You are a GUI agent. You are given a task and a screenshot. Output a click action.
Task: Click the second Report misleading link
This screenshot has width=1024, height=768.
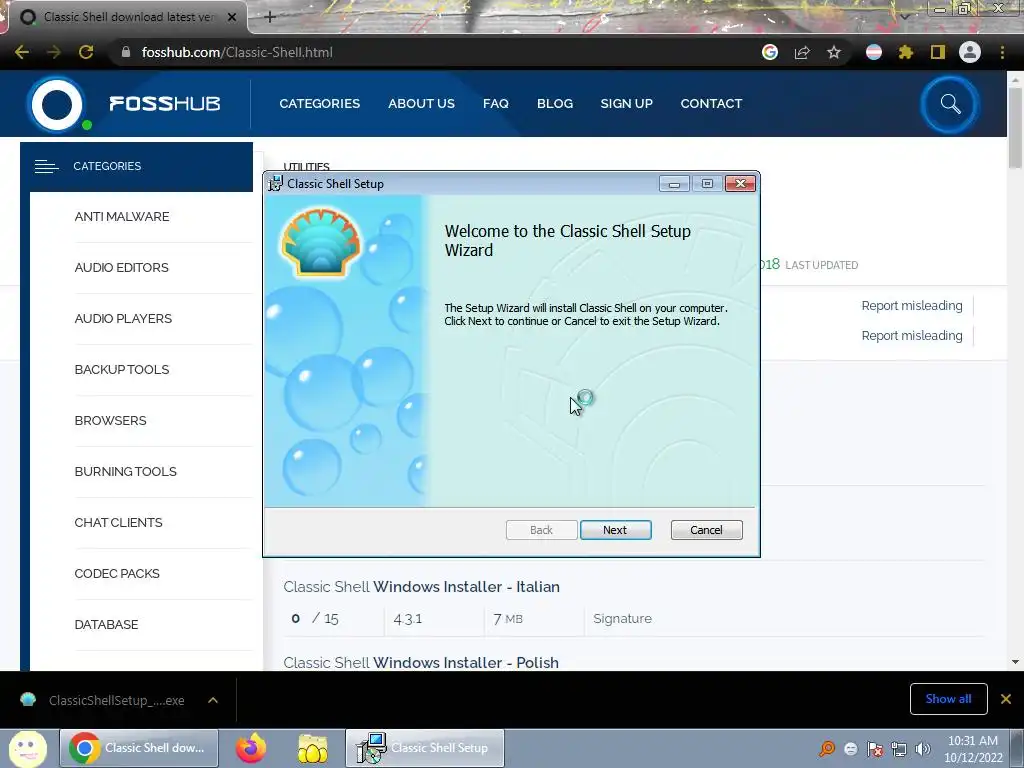tap(912, 336)
